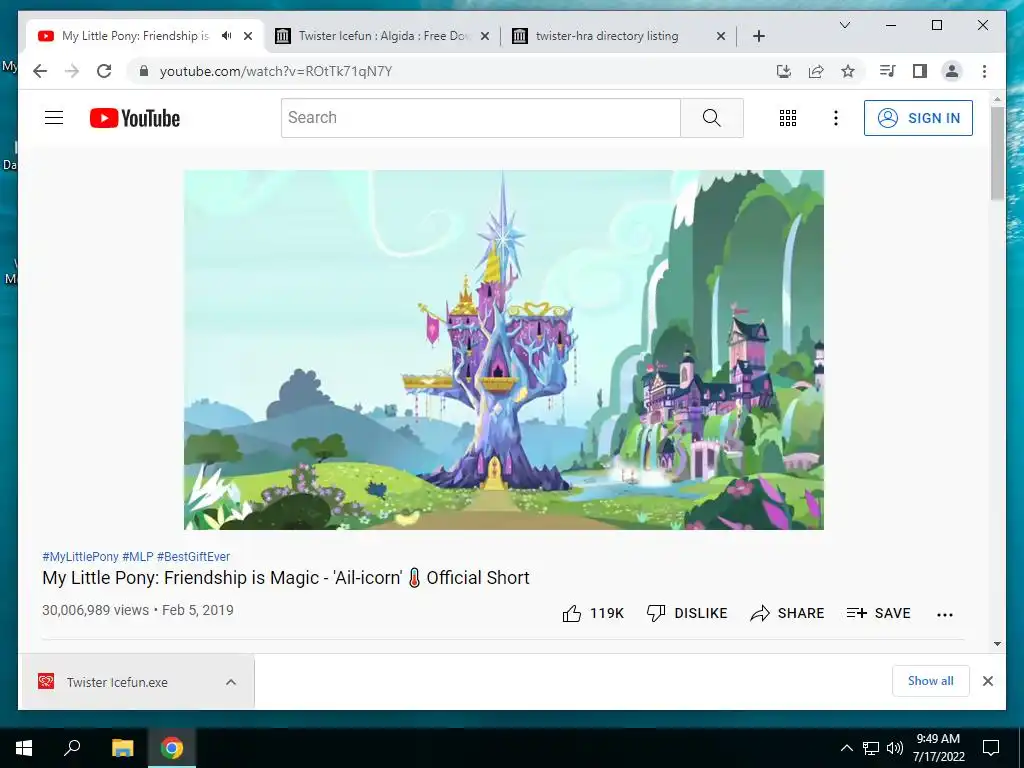Click the Chrome taskbar icon
This screenshot has height=768, width=1024.
click(x=172, y=748)
